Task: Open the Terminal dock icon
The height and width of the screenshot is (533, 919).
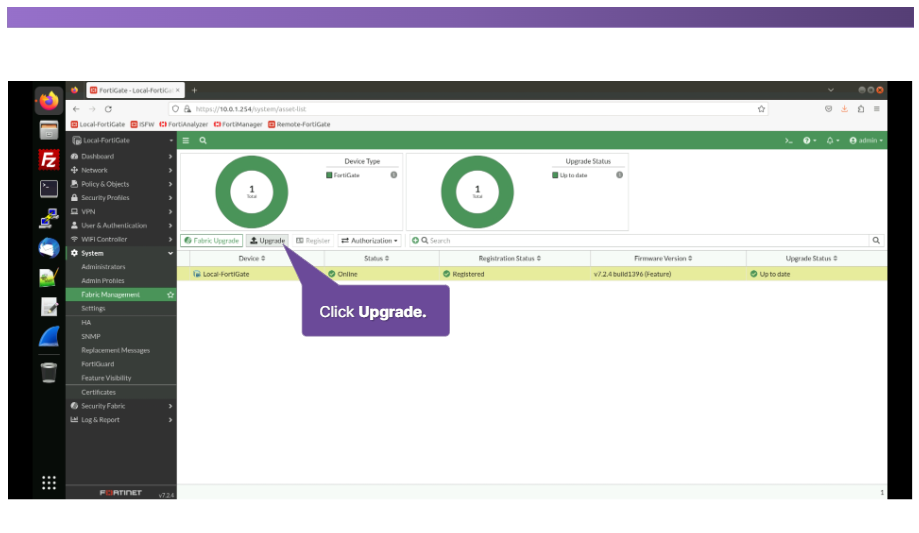Action: point(49,188)
